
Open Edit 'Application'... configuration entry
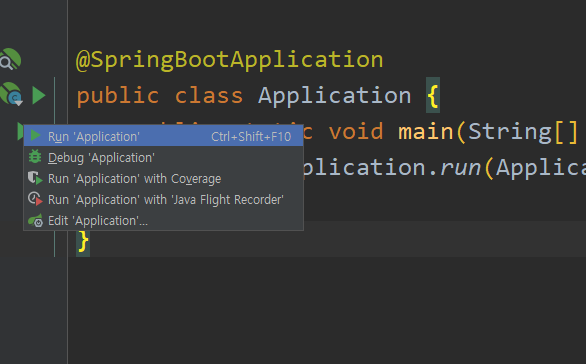click(163, 220)
